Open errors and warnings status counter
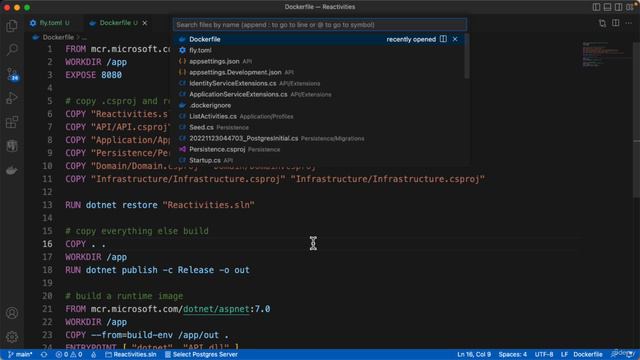Viewport: 640px width, 360px height. pyautogui.click(x=69, y=354)
